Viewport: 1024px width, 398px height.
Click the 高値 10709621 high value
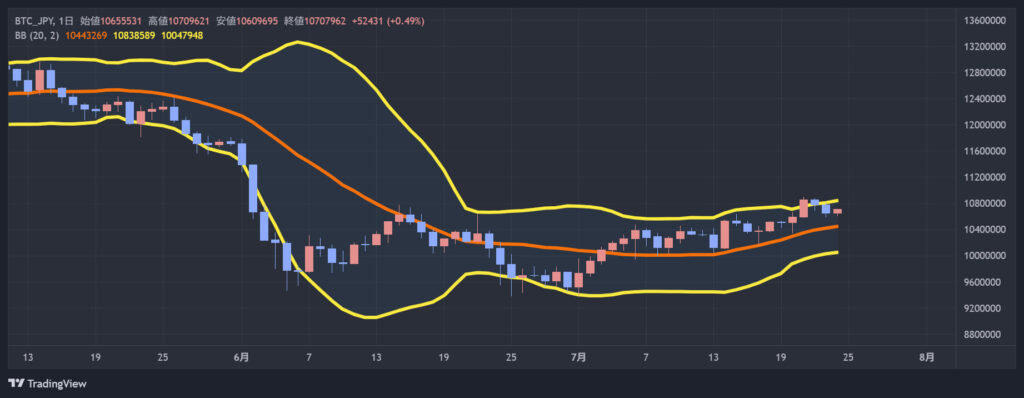click(x=179, y=21)
